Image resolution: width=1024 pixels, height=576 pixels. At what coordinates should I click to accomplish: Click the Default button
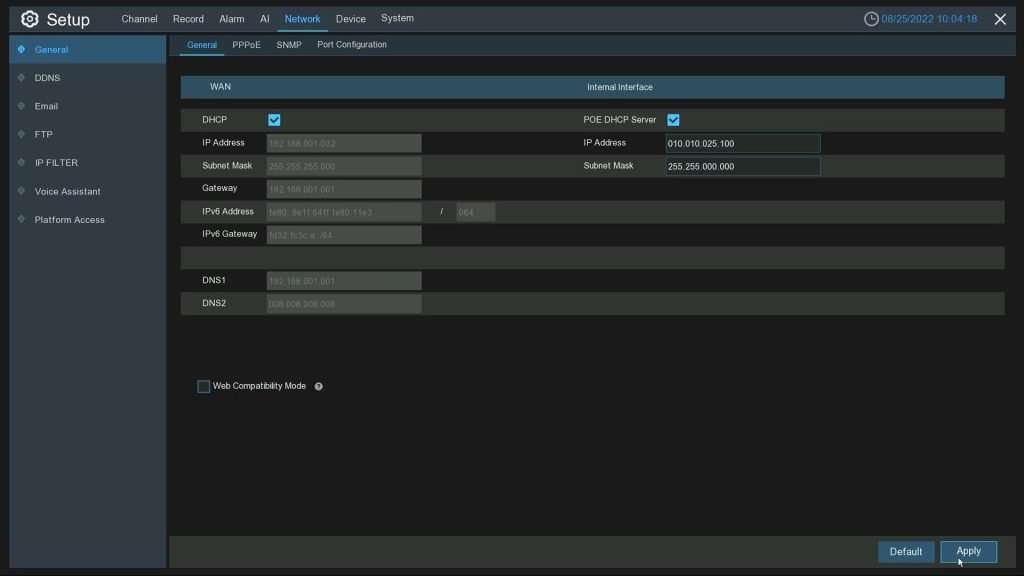[905, 551]
